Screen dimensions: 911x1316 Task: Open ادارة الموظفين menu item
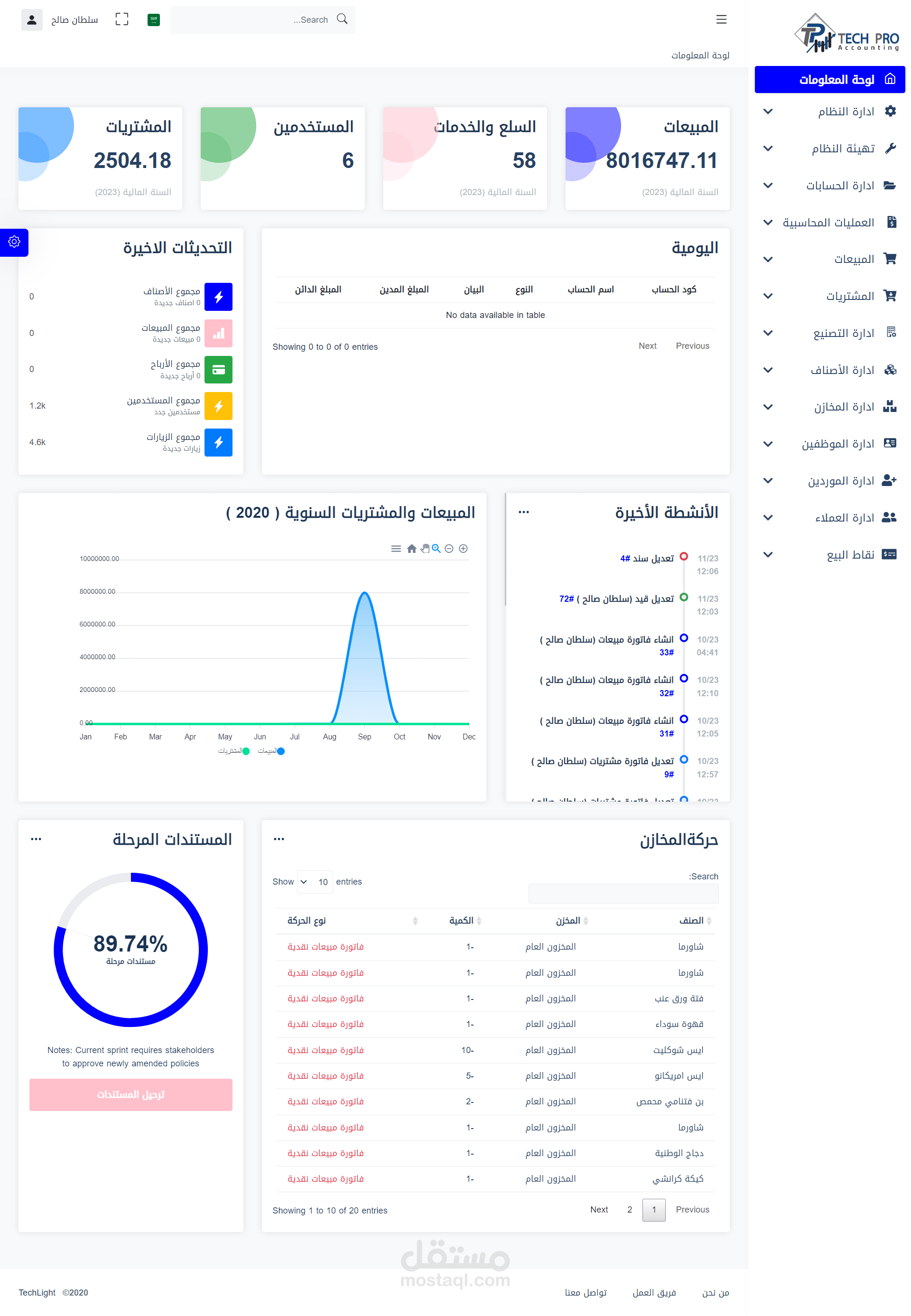(830, 444)
